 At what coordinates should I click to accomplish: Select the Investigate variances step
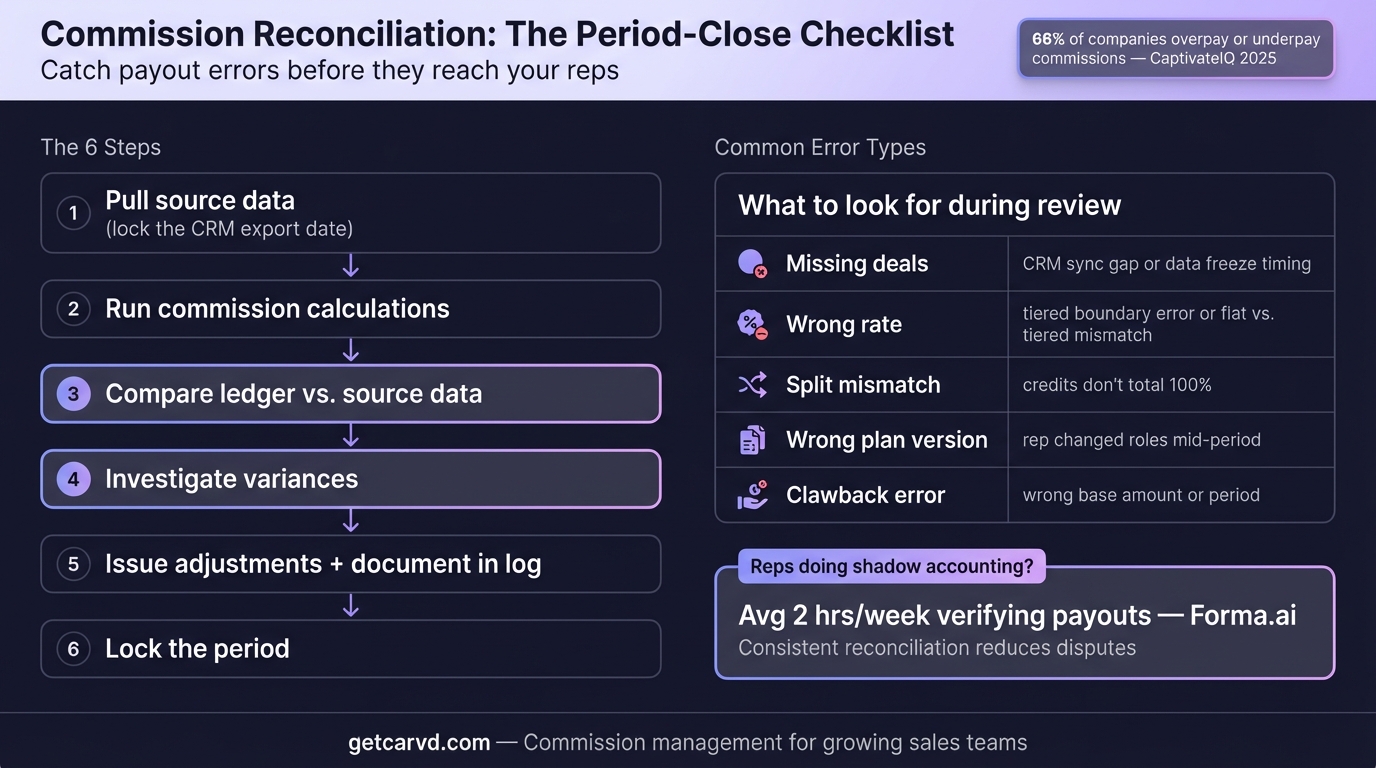(x=350, y=479)
